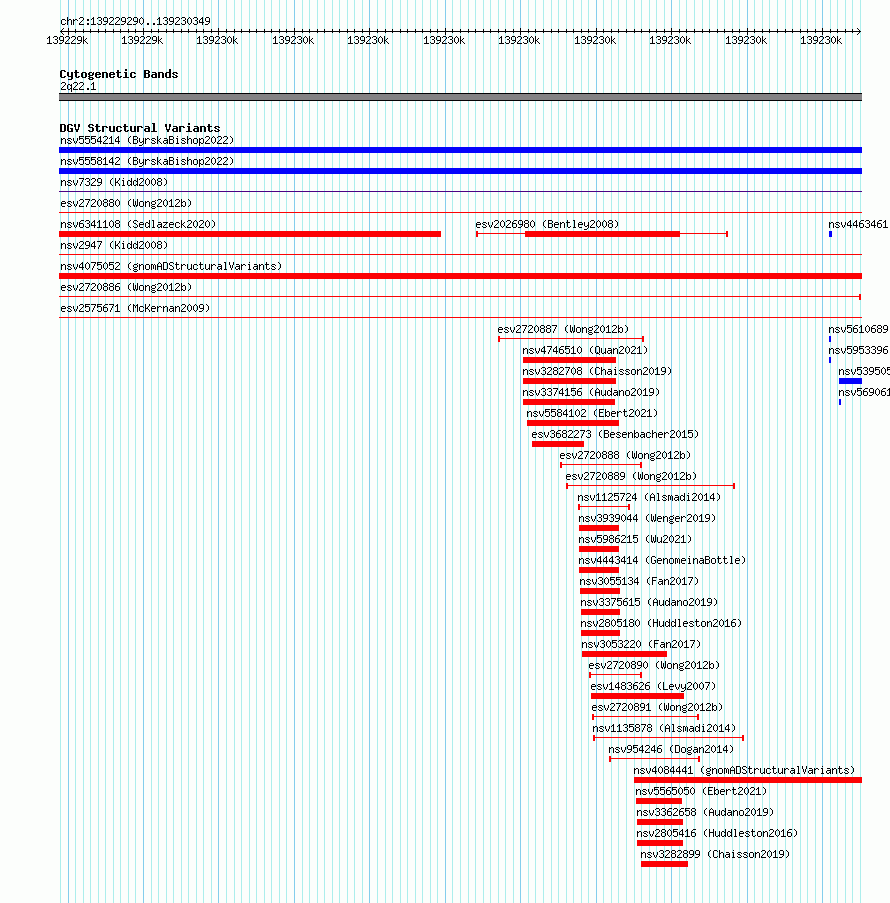
Task: Click the red bar under nsv3053220
Action: pos(624,654)
